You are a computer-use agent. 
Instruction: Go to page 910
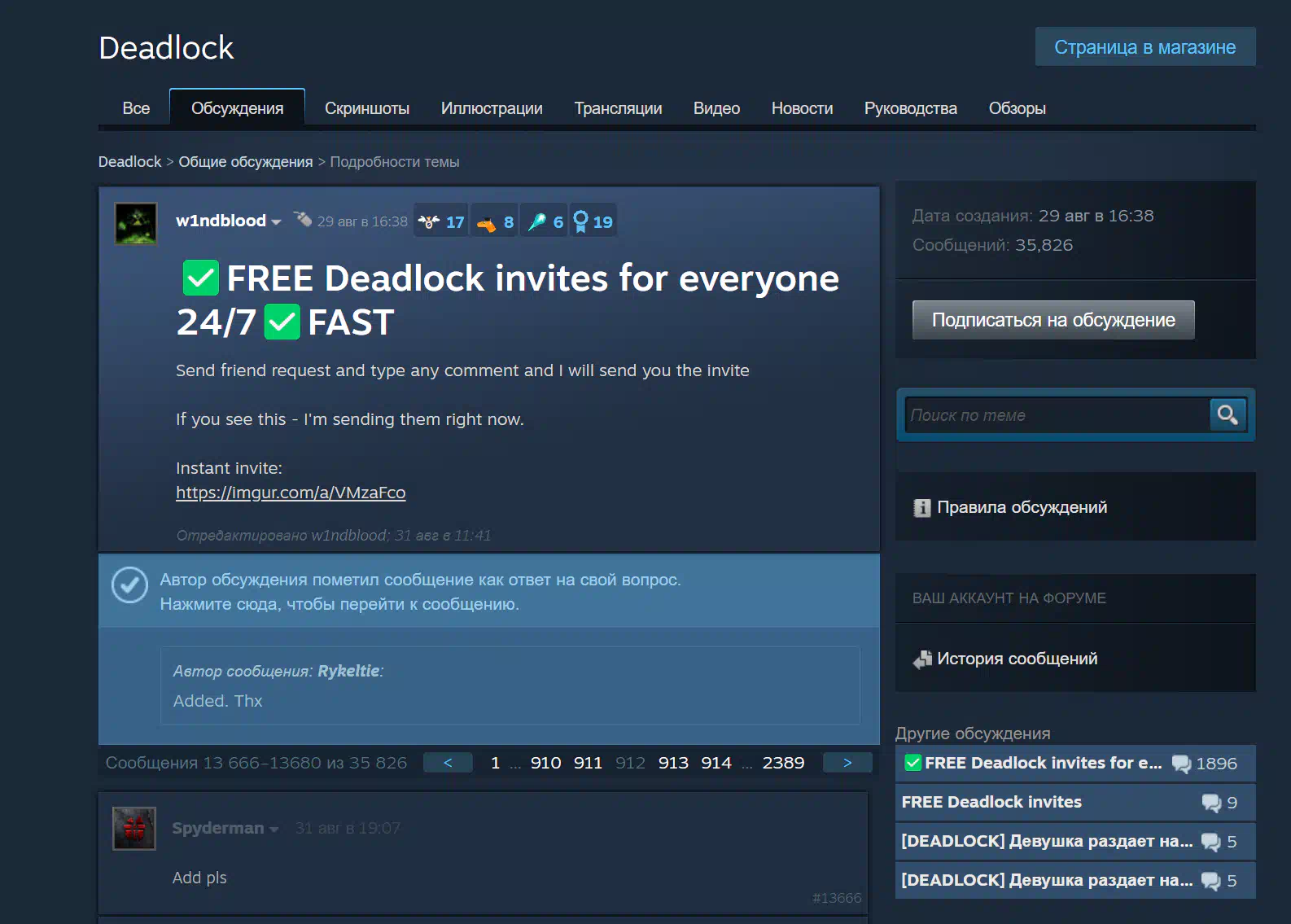click(x=545, y=763)
